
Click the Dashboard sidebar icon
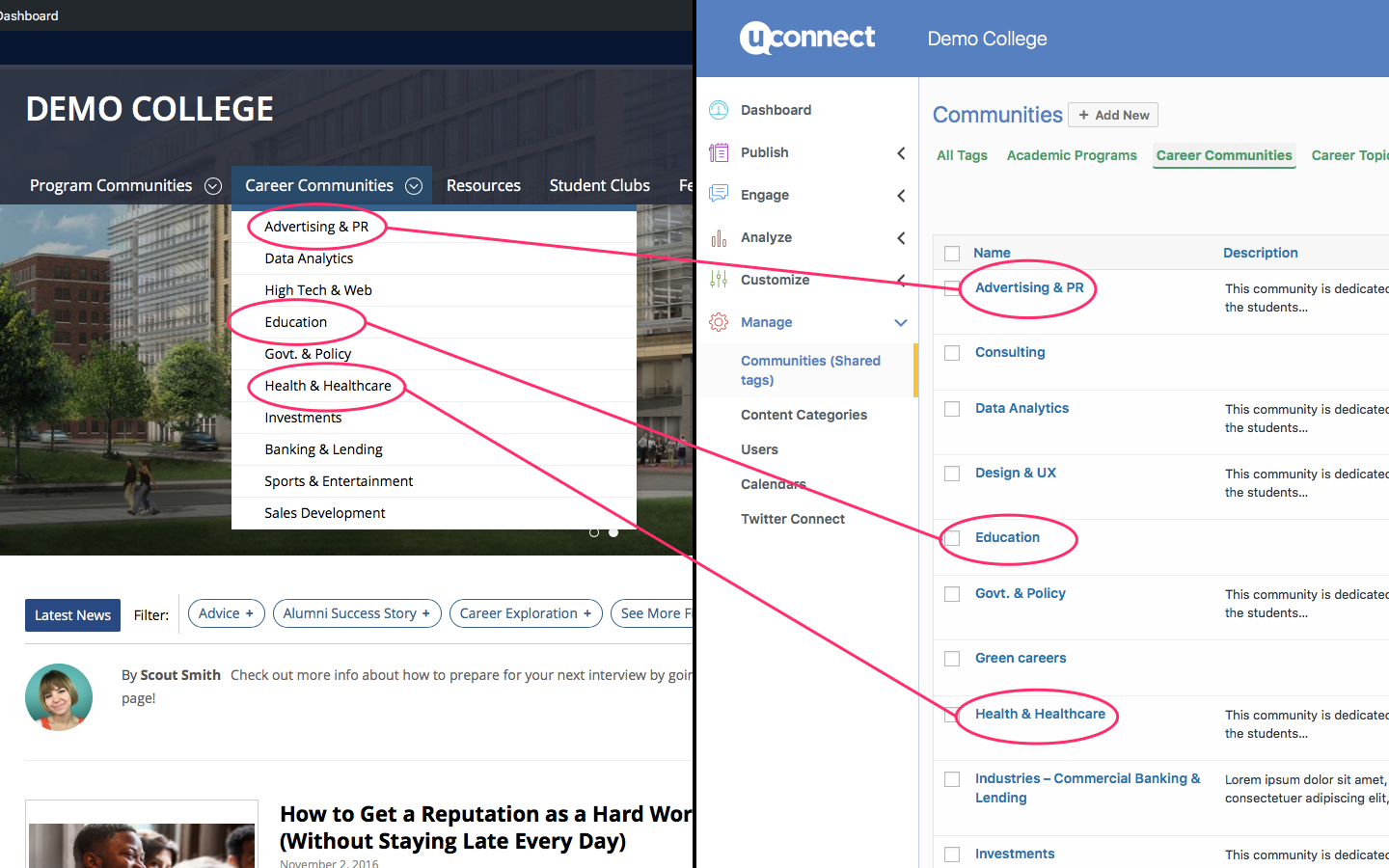click(x=719, y=110)
